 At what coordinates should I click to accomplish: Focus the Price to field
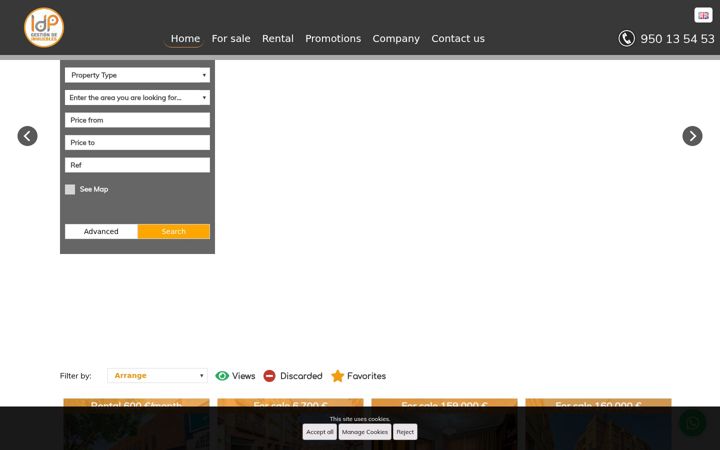click(x=137, y=142)
